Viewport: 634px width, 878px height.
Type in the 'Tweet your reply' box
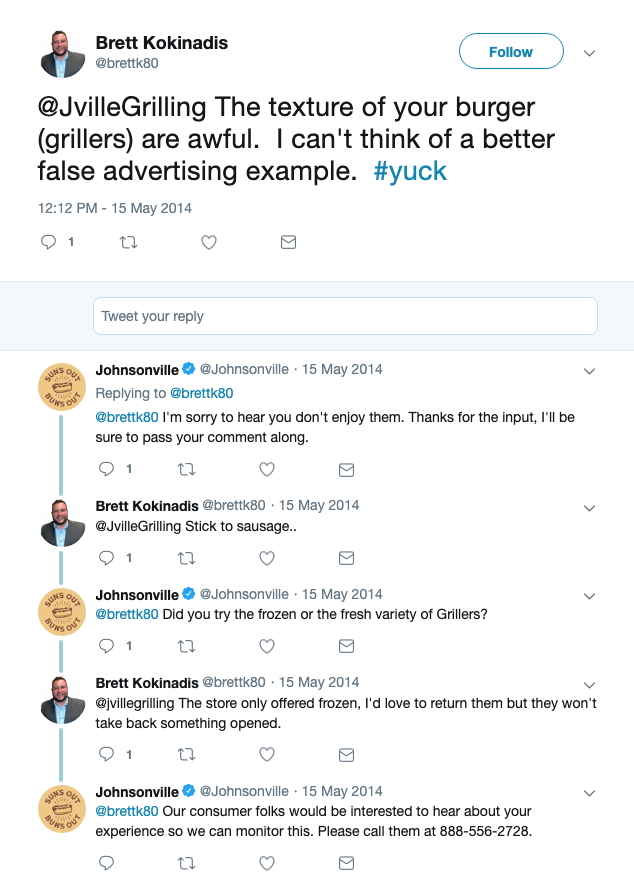point(345,316)
